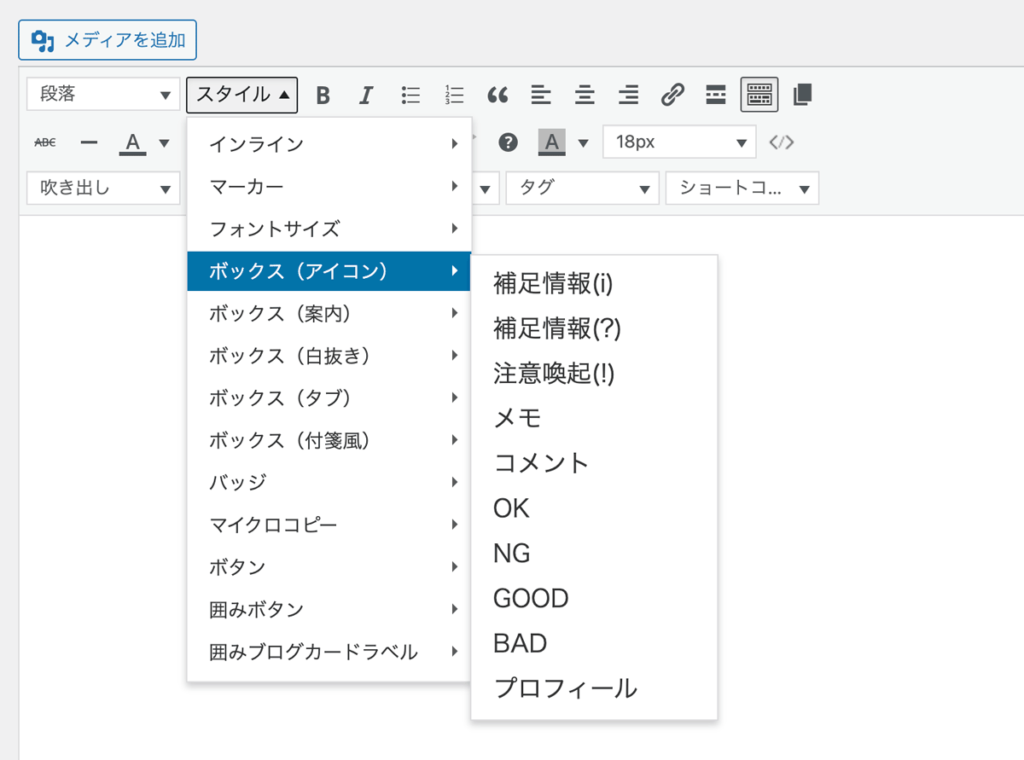The image size is (1024, 760).
Task: Open the 囲みボタン submenu
Action: pyautogui.click(x=329, y=609)
